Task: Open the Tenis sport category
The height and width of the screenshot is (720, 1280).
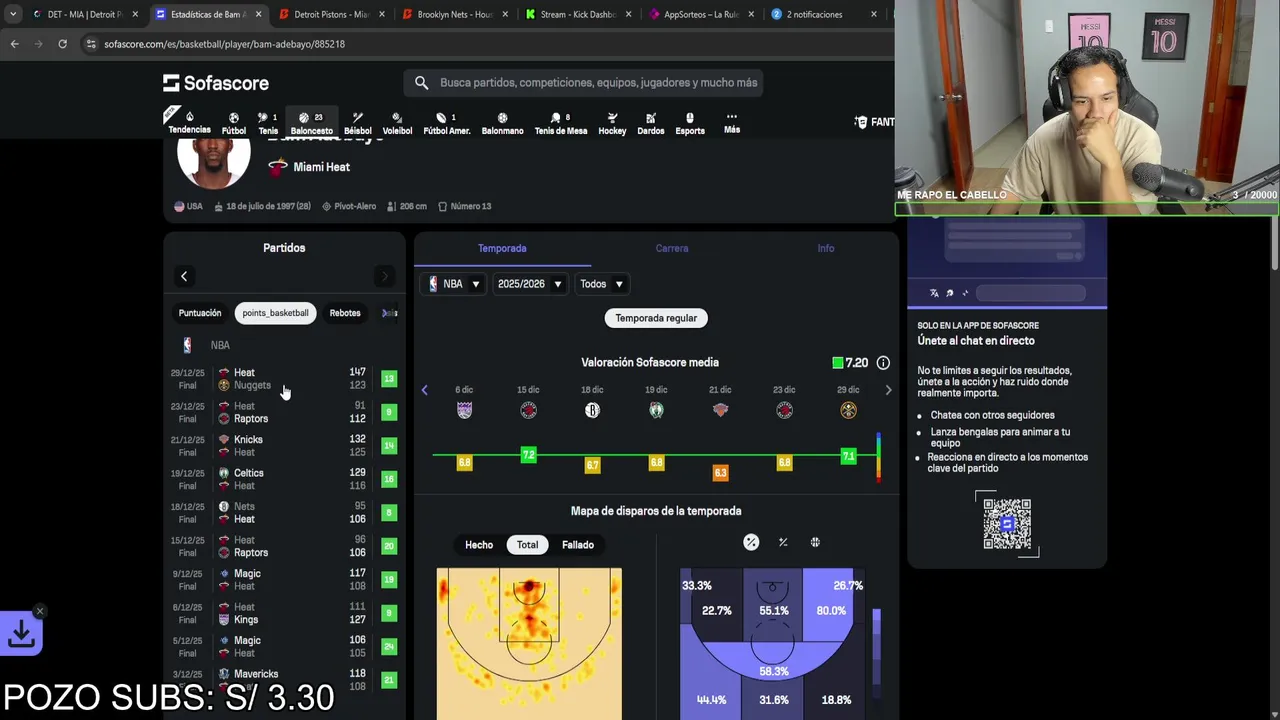Action: click(268, 123)
